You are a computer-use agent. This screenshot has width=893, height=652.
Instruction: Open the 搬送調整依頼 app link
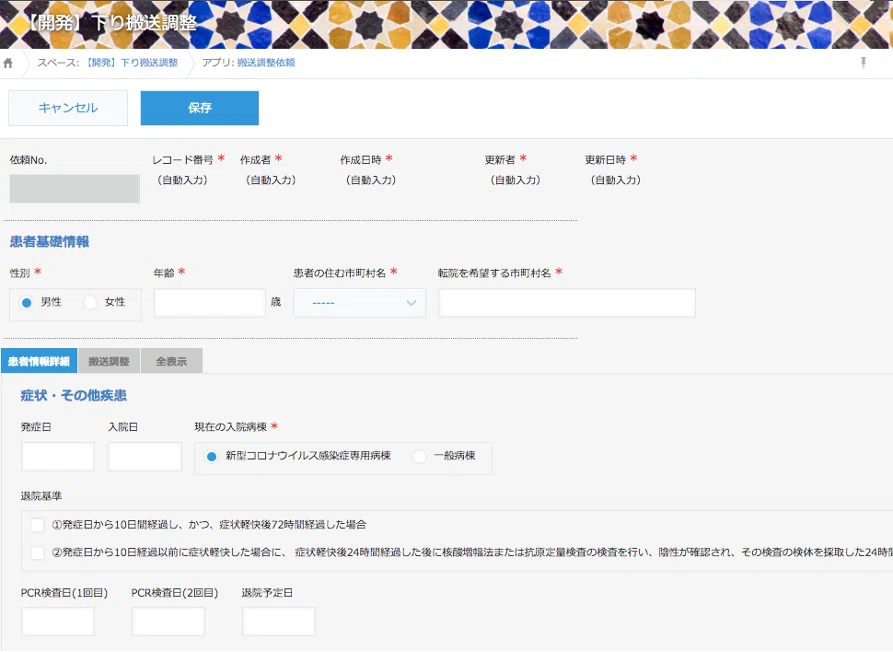pos(265,63)
